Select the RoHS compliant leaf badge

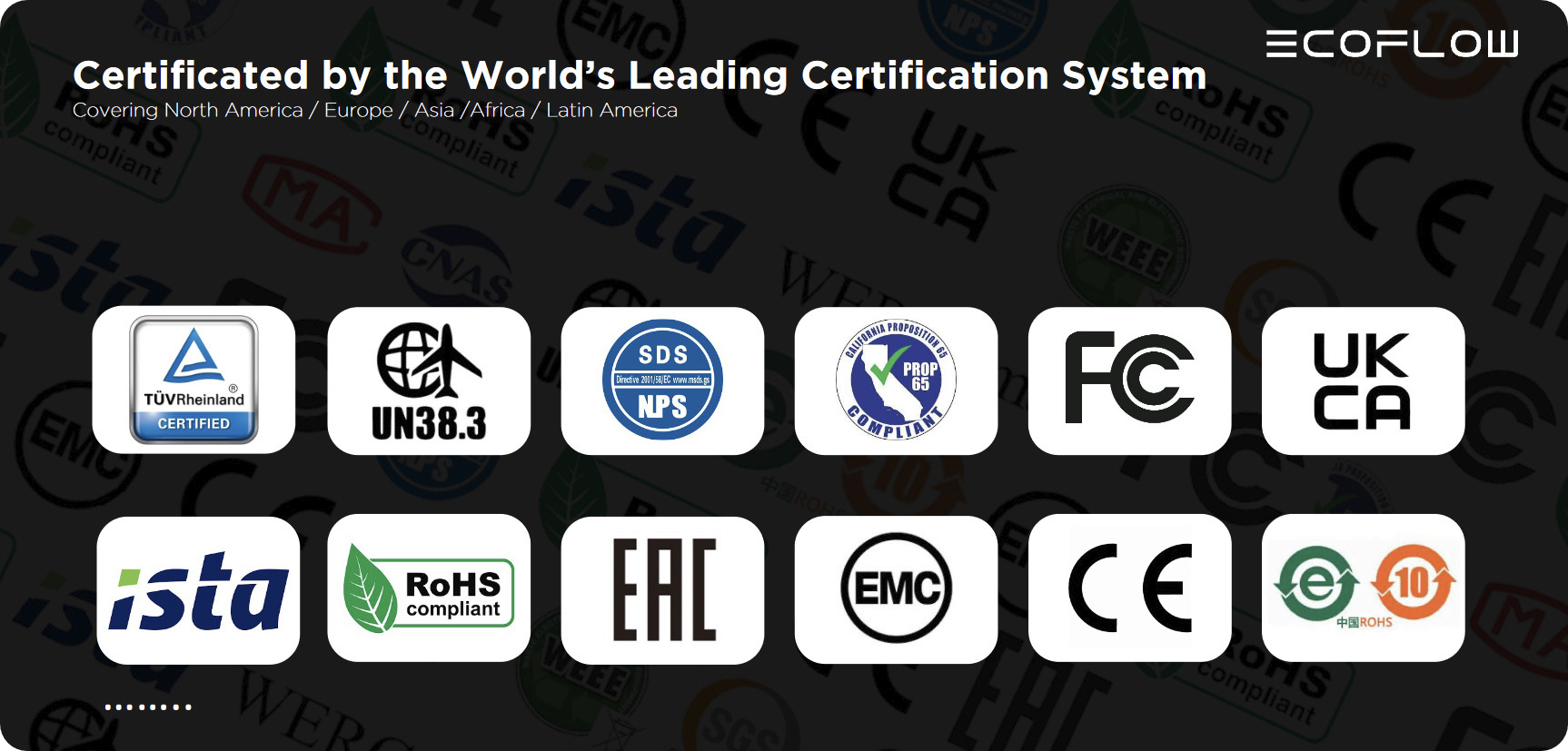tap(429, 588)
